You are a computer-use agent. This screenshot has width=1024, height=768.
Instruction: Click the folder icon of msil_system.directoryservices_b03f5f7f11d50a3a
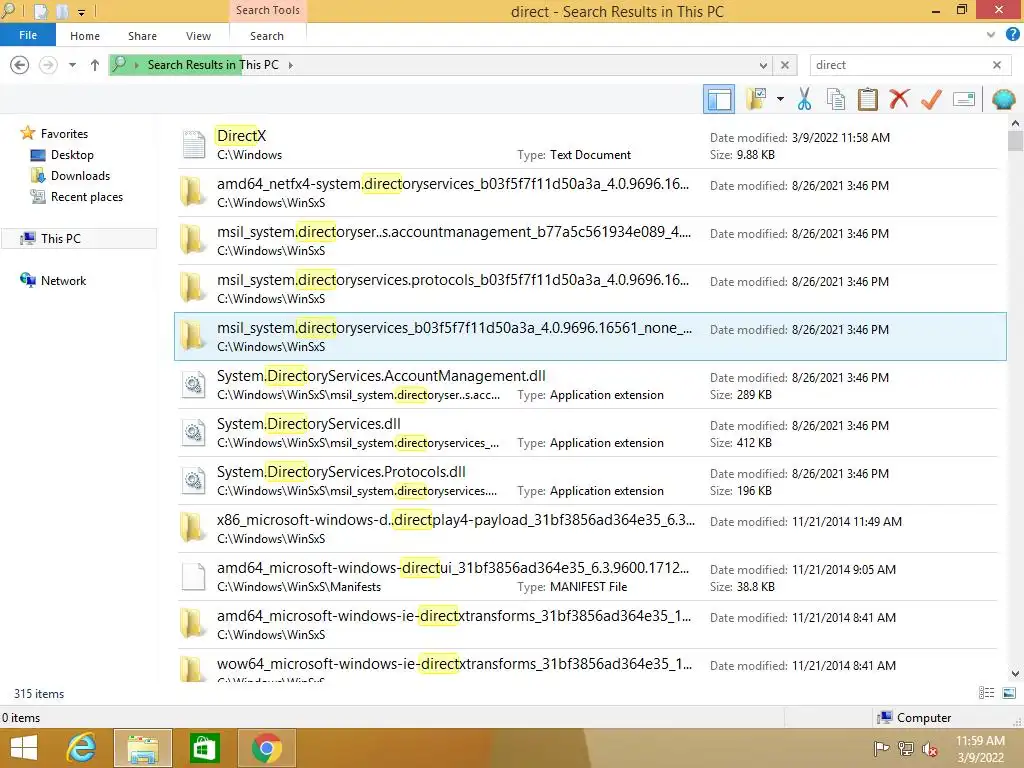pyautogui.click(x=193, y=336)
